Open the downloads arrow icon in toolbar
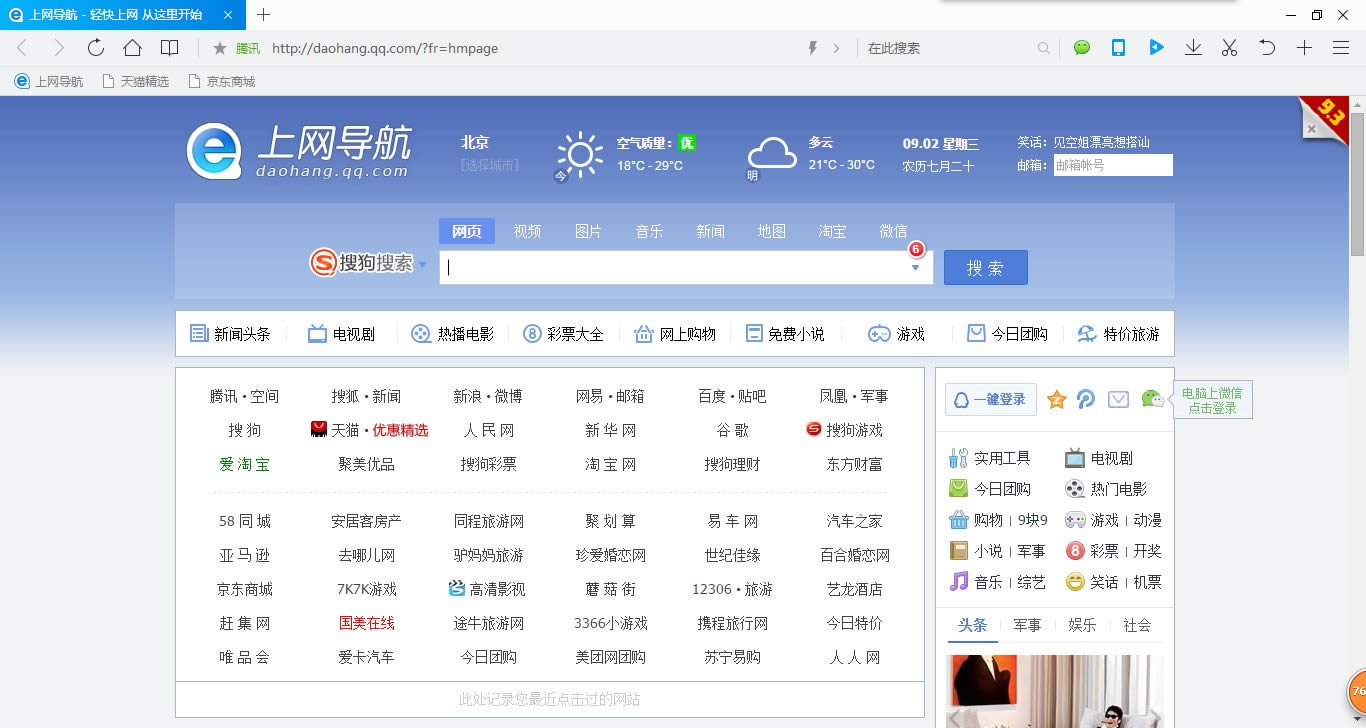 pyautogui.click(x=1193, y=48)
